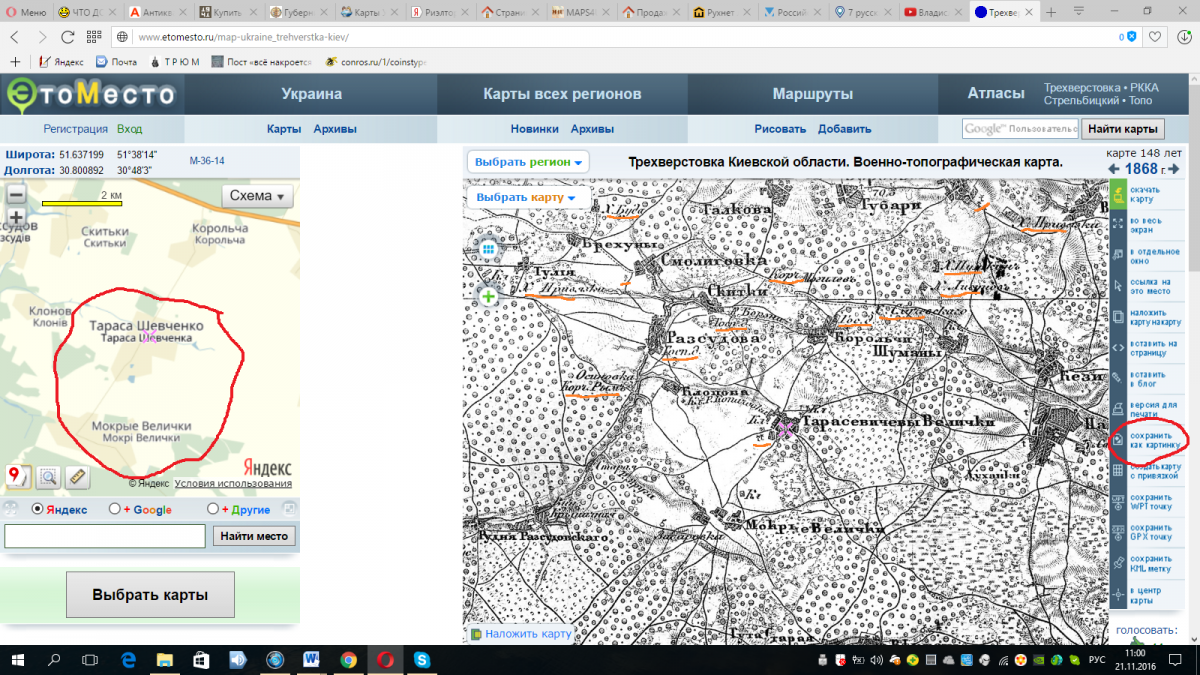The height and width of the screenshot is (675, 1200).
Task: Open Word from the taskbar
Action: point(310,660)
